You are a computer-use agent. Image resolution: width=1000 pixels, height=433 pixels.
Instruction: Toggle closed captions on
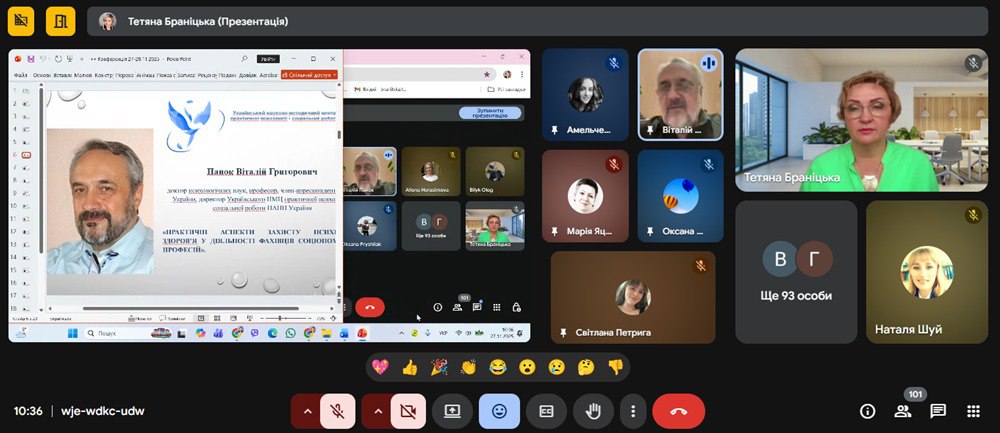[546, 411]
